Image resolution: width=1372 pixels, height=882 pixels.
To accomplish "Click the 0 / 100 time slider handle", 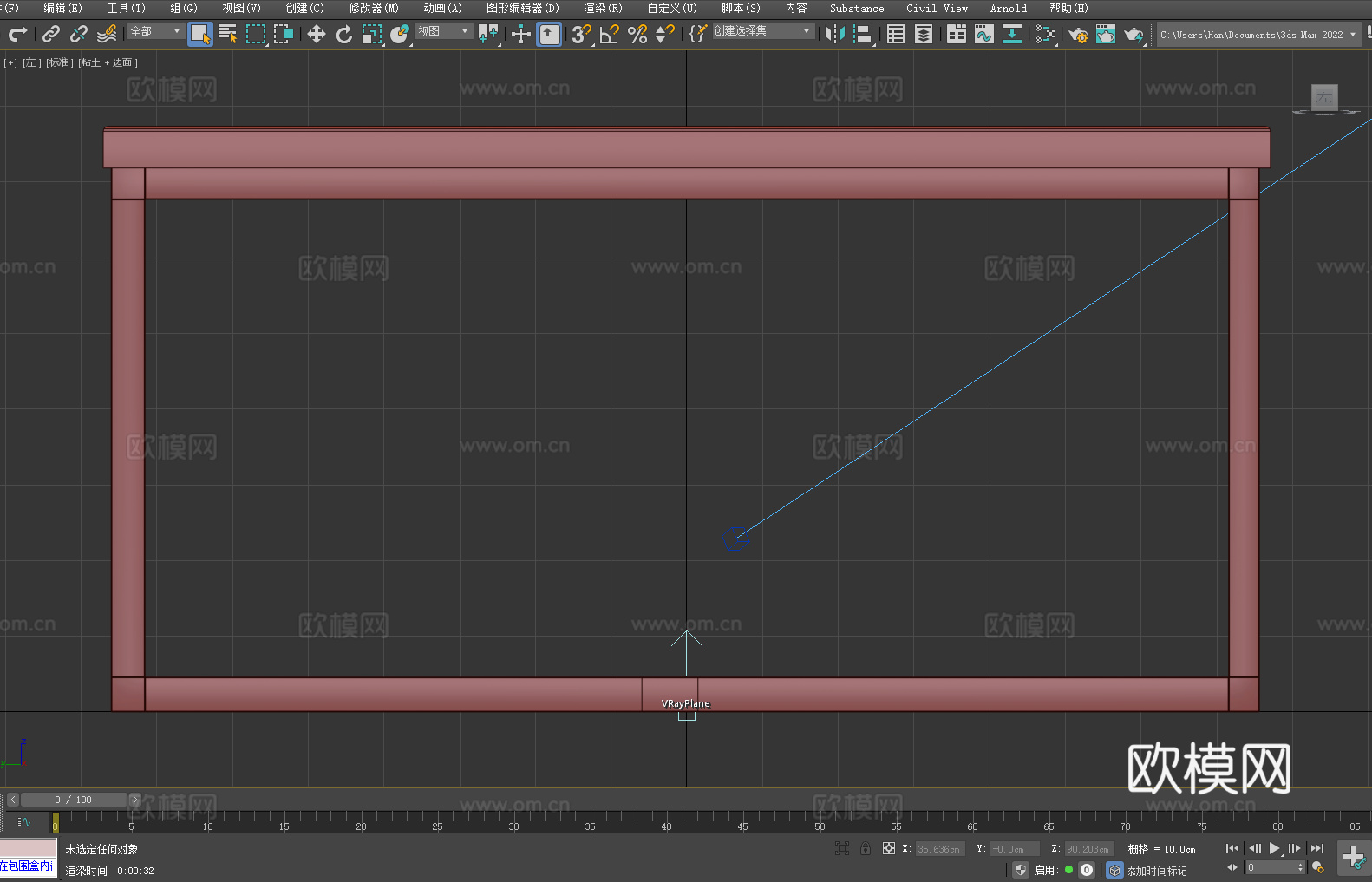I will [74, 800].
